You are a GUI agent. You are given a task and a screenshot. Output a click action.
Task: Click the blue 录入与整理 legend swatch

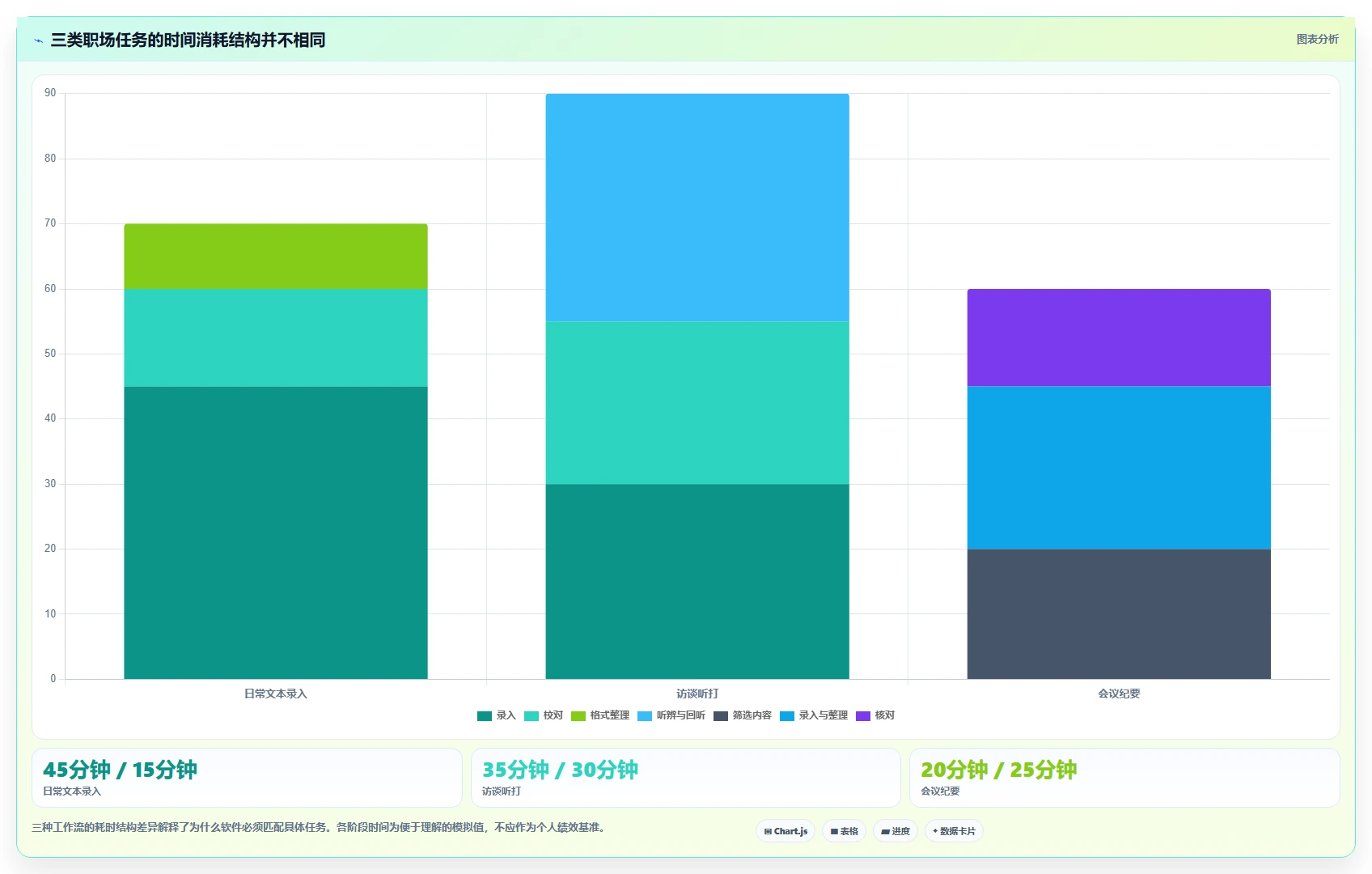(787, 715)
